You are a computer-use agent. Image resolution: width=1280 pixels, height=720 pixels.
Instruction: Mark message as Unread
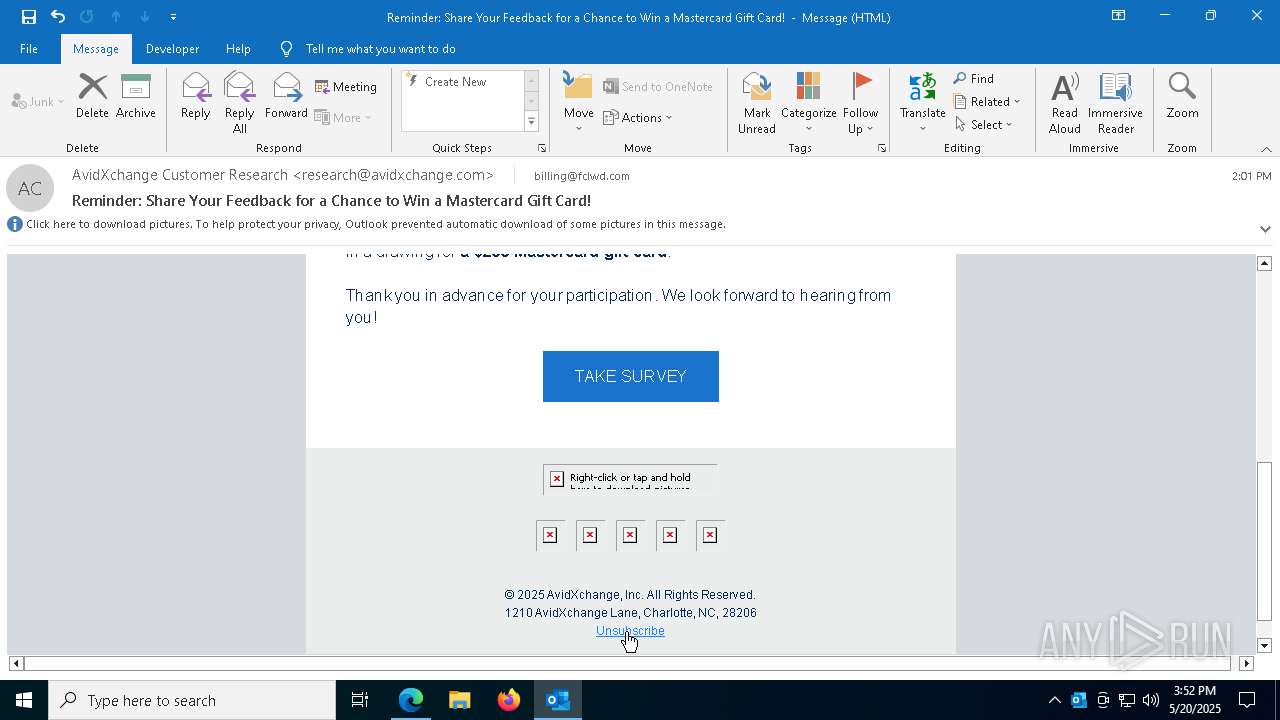[757, 103]
